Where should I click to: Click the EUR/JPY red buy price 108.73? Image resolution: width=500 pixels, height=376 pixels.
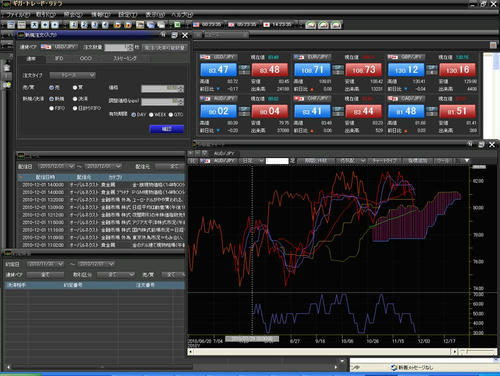364,70
